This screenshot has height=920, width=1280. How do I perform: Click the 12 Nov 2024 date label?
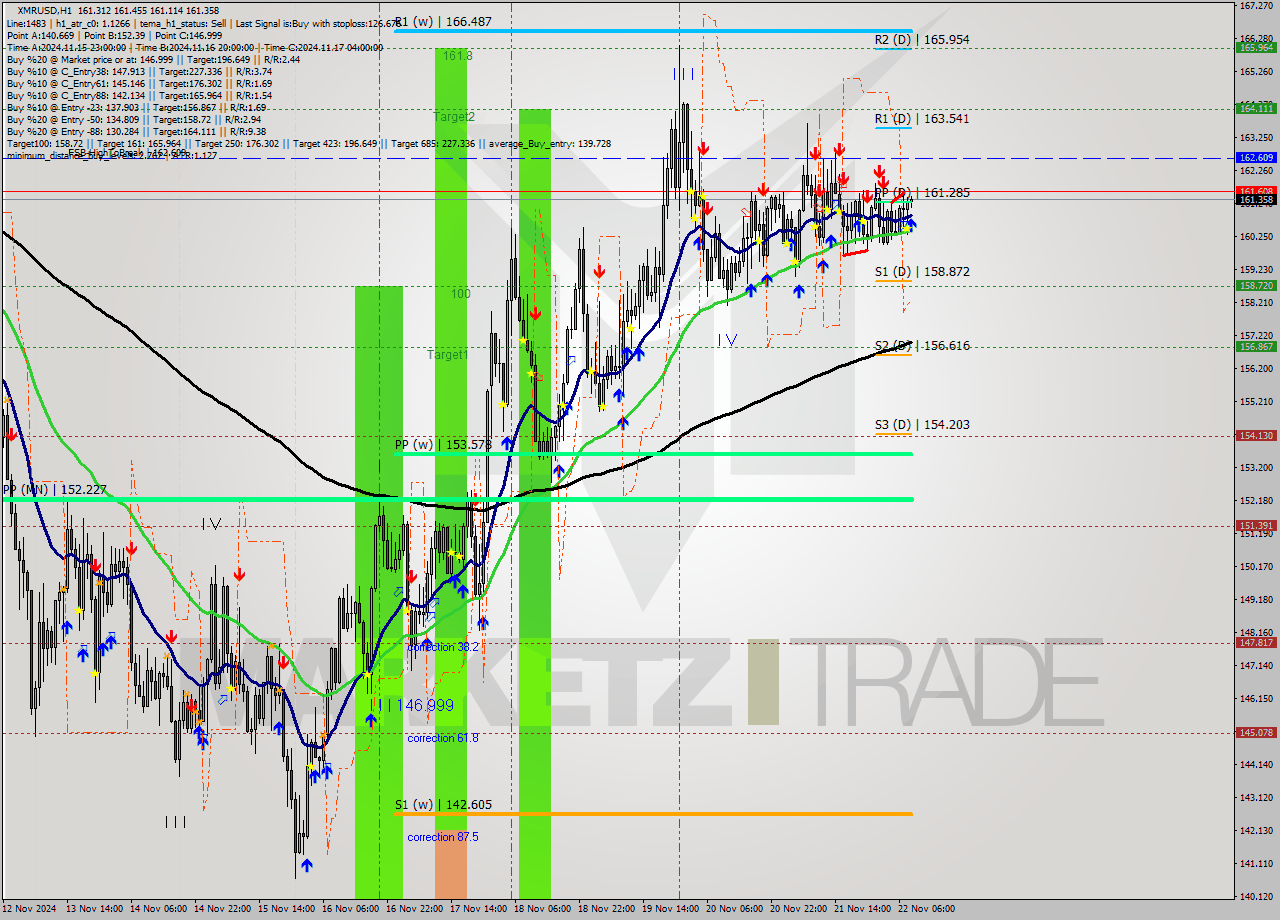point(28,909)
